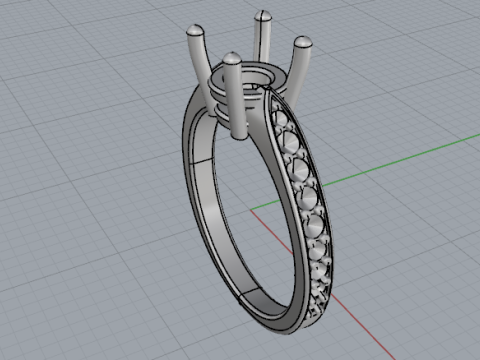Screen dimensions: 480x360
Task: Select the round collet ring atop the setting
Action: (247, 79)
